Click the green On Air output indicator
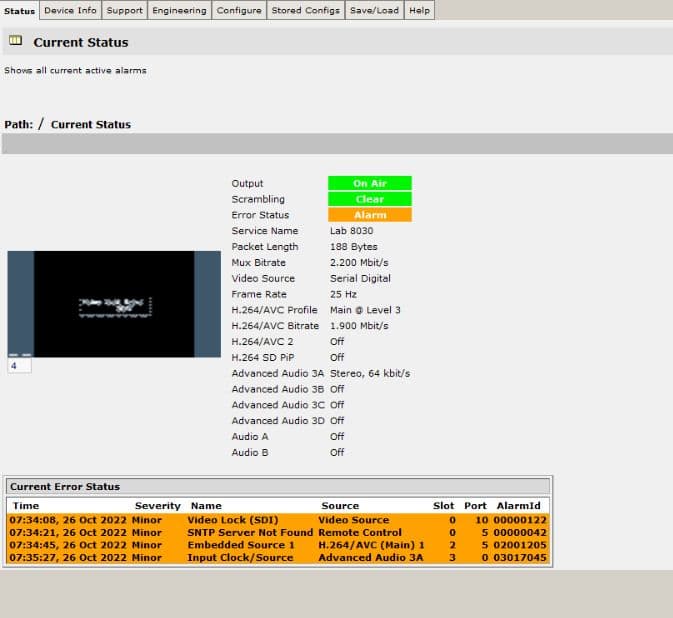The width and height of the screenshot is (673, 618). (x=369, y=184)
